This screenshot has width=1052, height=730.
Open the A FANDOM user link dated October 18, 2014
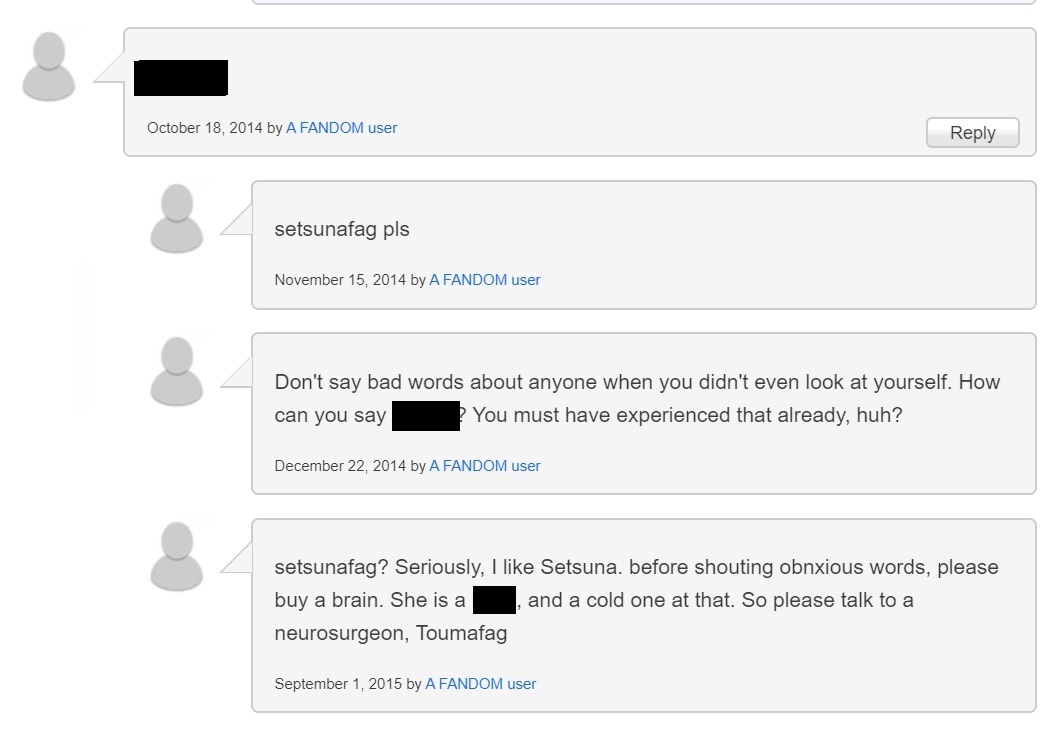341,128
